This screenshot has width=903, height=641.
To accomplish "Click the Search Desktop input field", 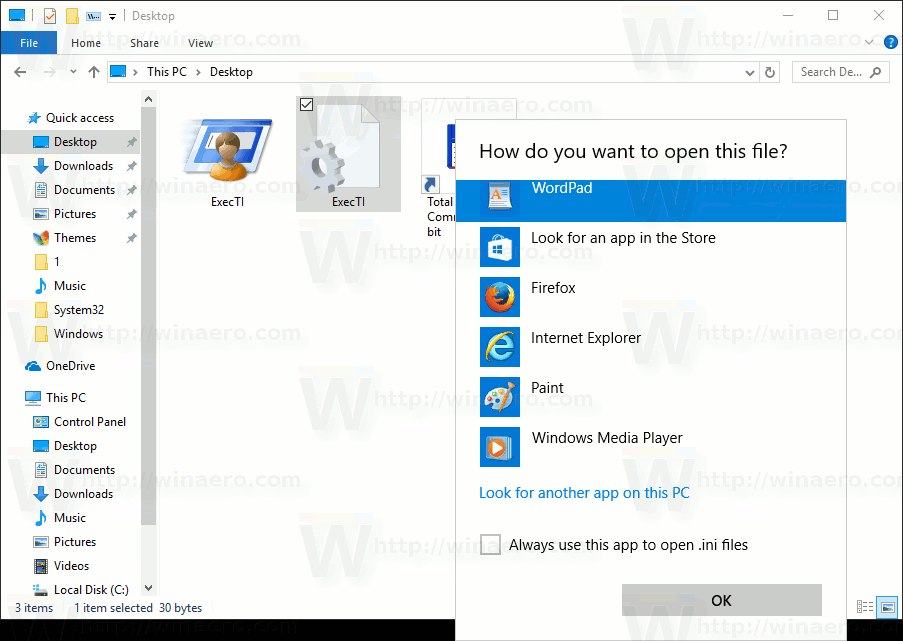I will pos(831,72).
